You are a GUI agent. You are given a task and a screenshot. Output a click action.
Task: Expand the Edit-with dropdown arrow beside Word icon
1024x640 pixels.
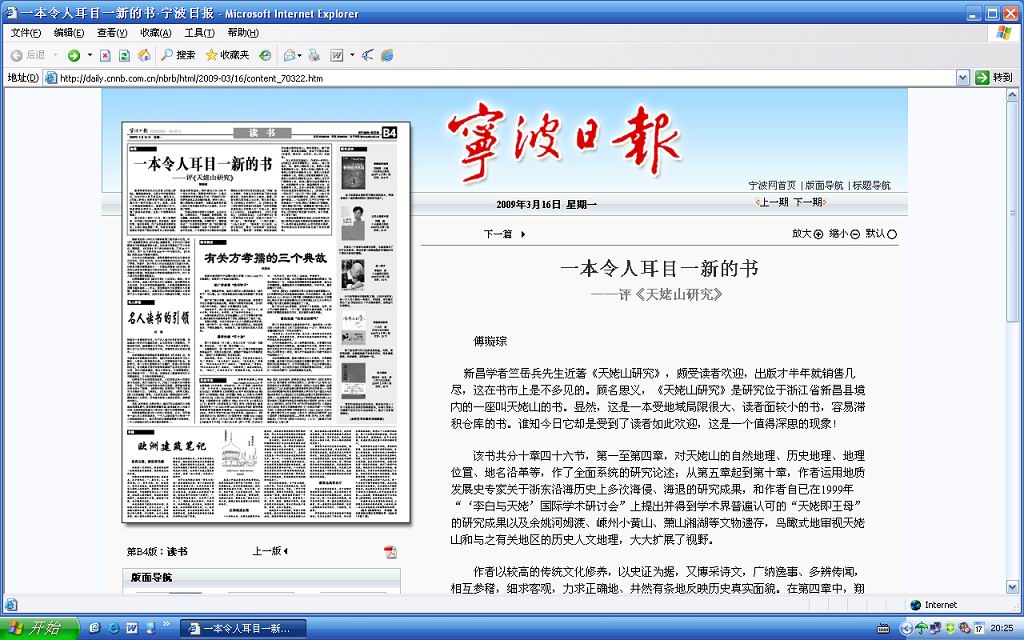[352, 56]
